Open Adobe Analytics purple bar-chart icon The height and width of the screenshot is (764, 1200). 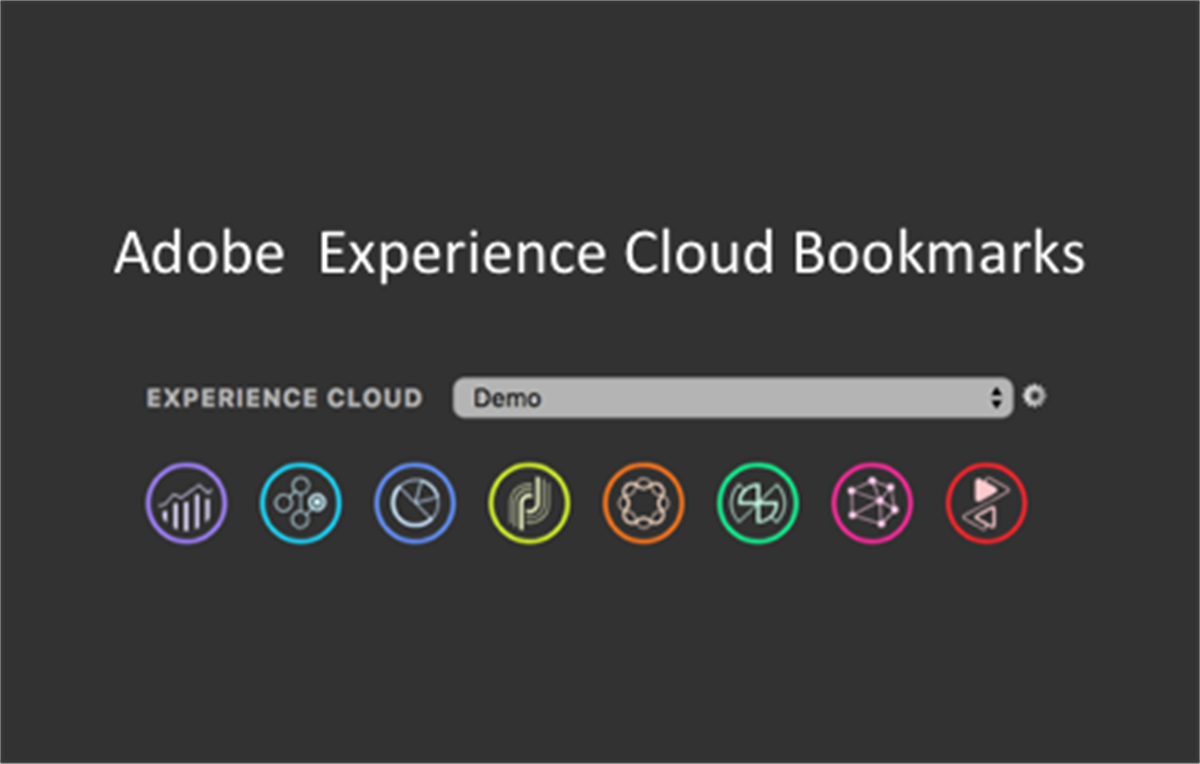click(186, 503)
